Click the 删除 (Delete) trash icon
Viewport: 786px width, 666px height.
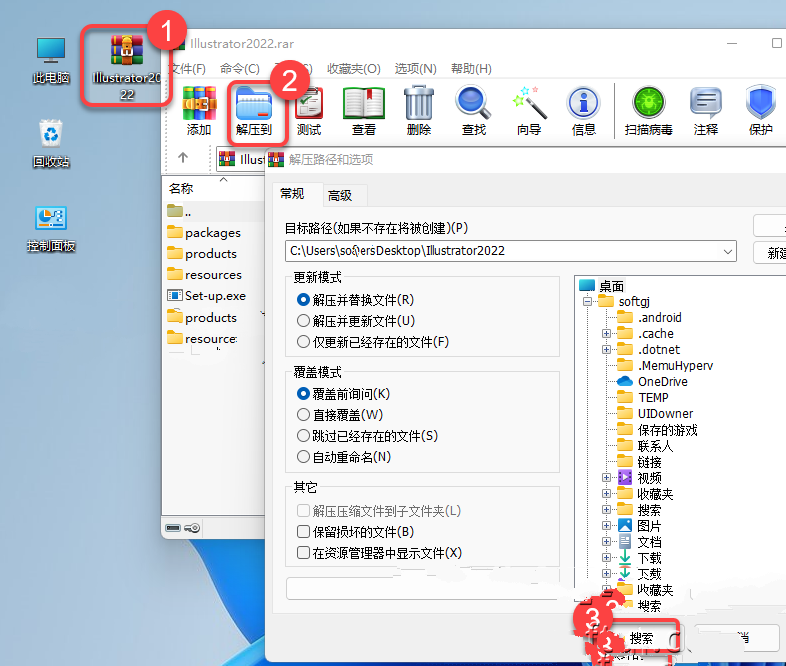coord(419,111)
